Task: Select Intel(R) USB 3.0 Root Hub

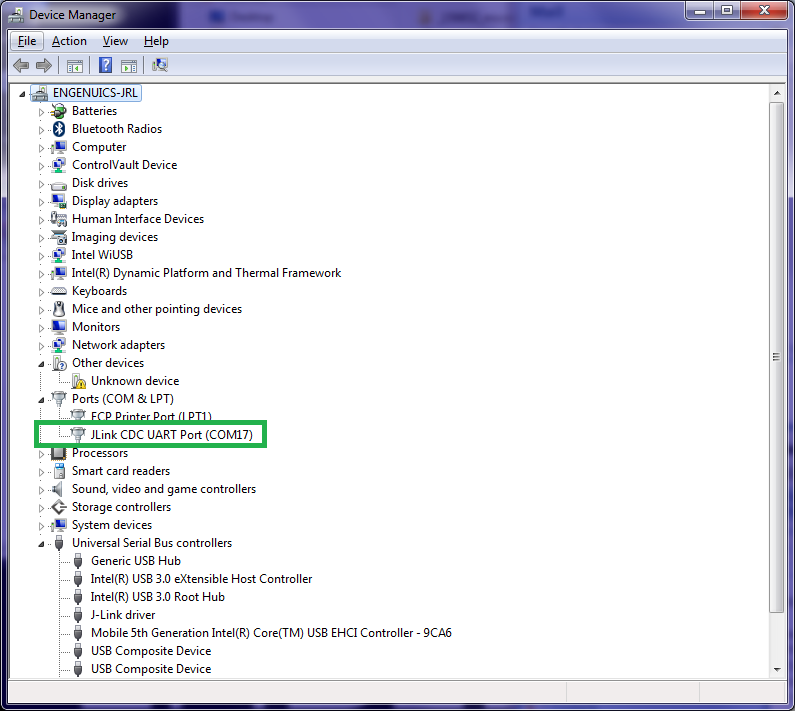Action: [158, 597]
